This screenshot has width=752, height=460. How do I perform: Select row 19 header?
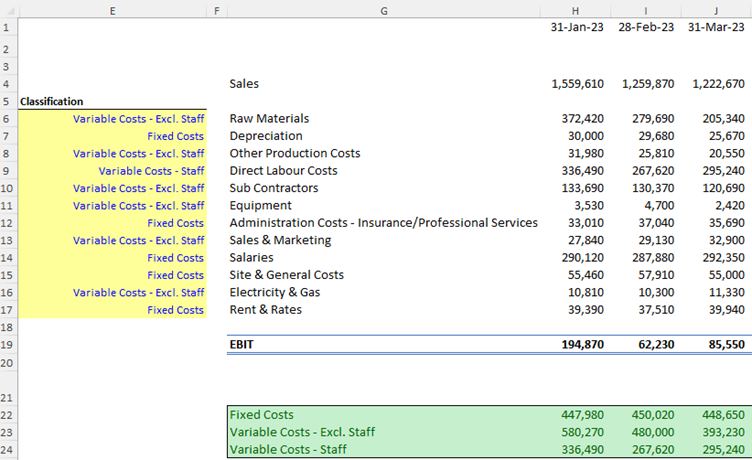8,345
